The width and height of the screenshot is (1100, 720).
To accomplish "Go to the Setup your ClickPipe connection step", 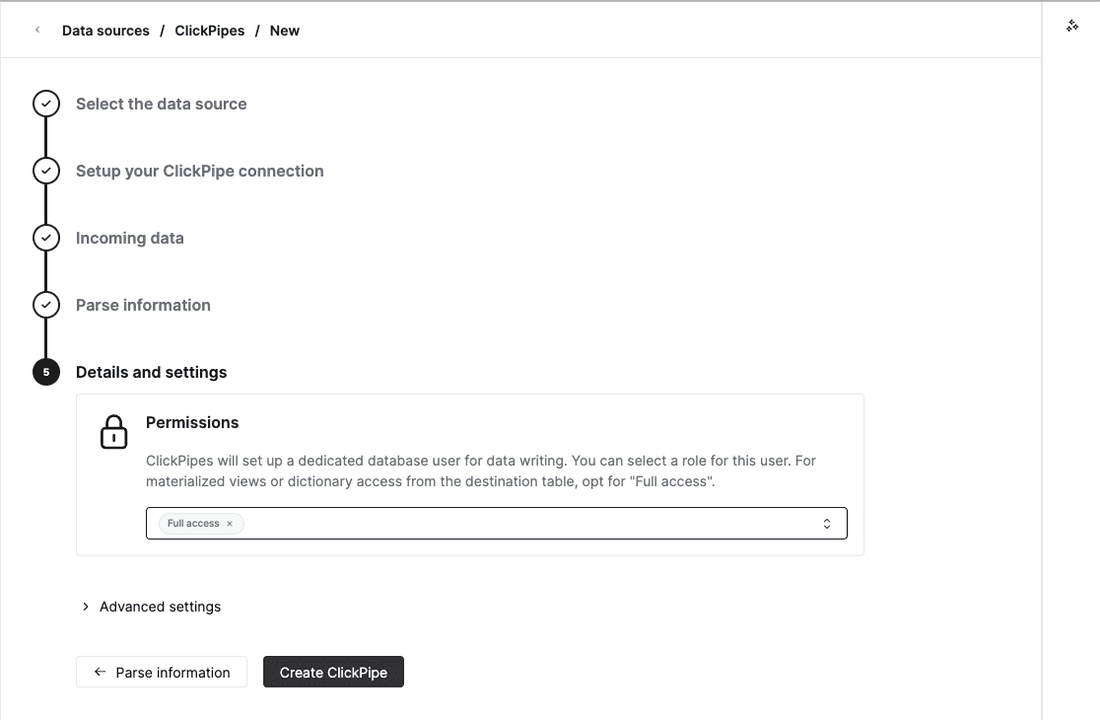I will (x=200, y=171).
